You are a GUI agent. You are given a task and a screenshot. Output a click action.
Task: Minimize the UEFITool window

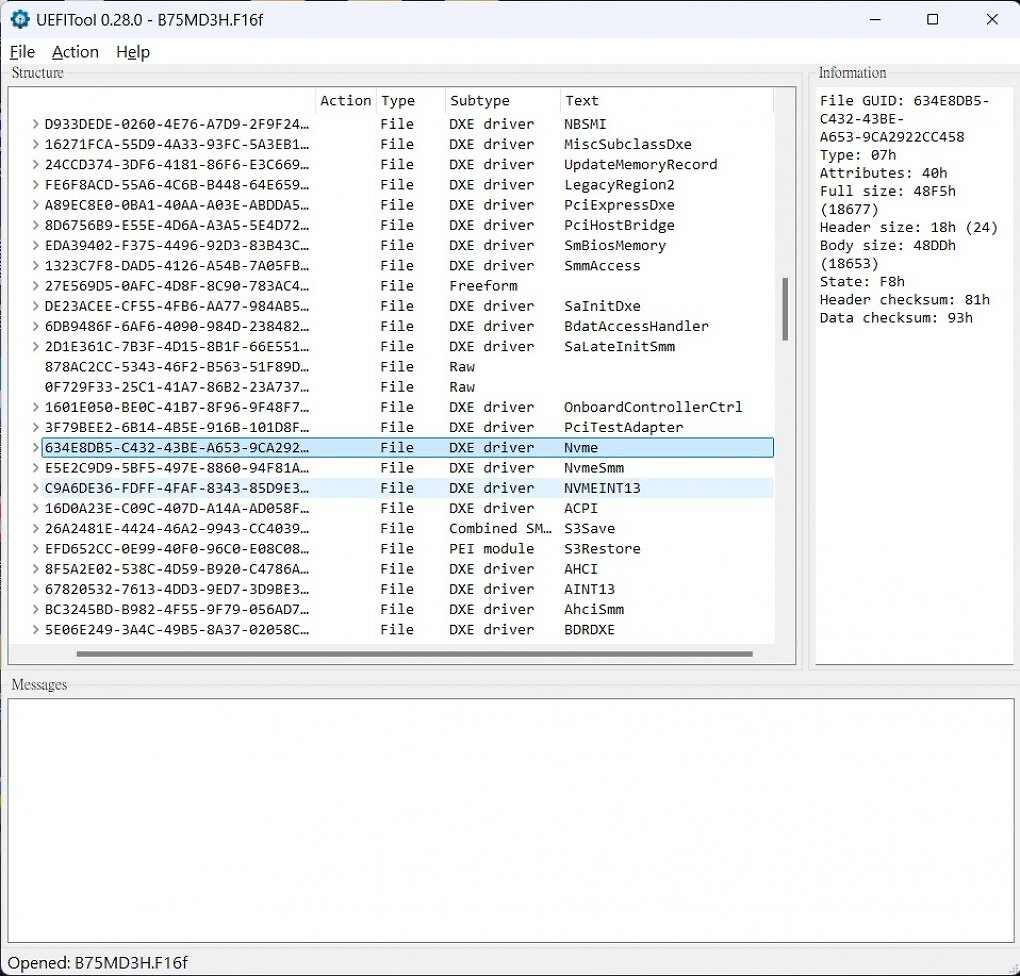click(x=875, y=20)
